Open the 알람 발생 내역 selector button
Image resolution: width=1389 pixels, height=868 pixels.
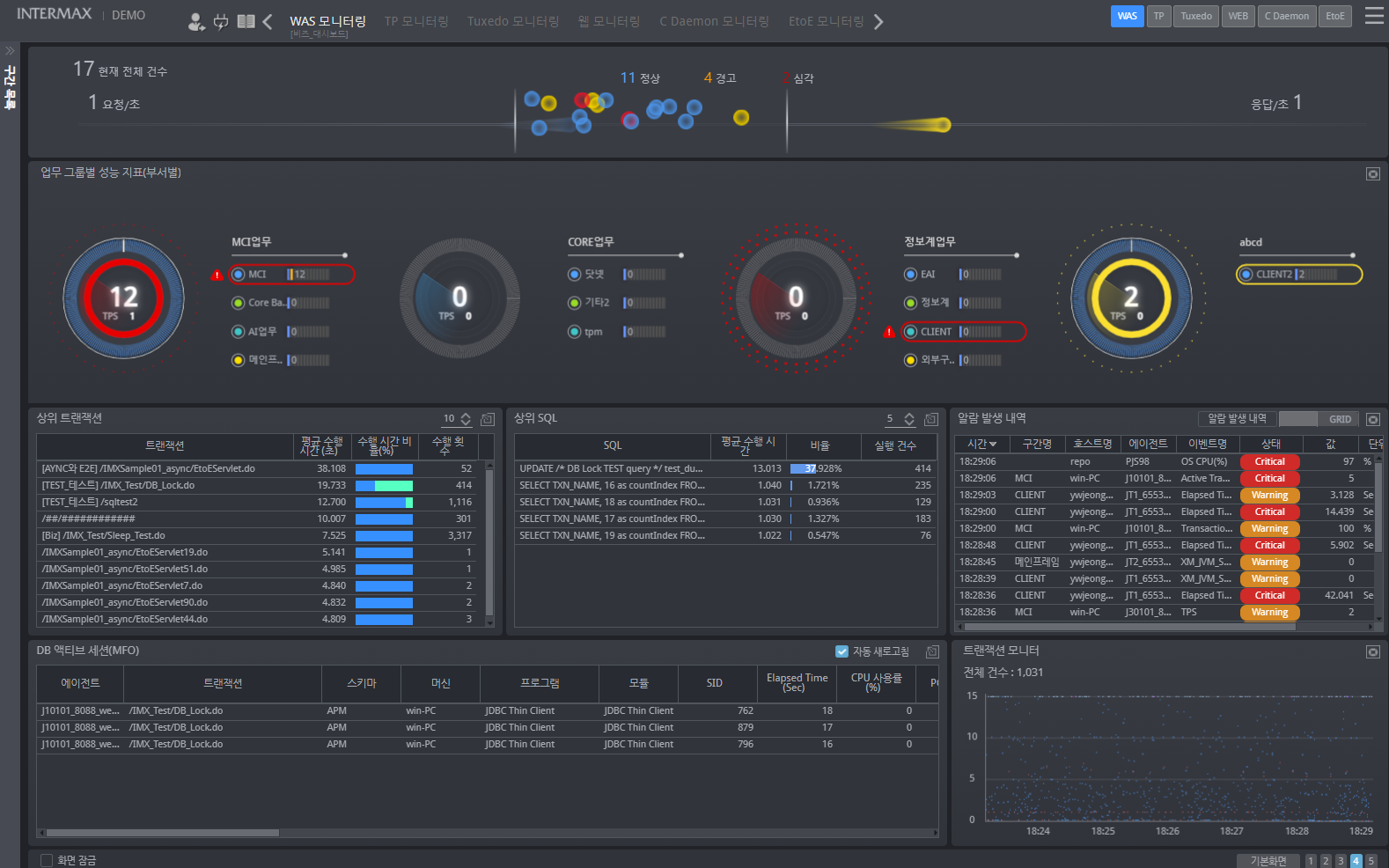(x=1237, y=419)
